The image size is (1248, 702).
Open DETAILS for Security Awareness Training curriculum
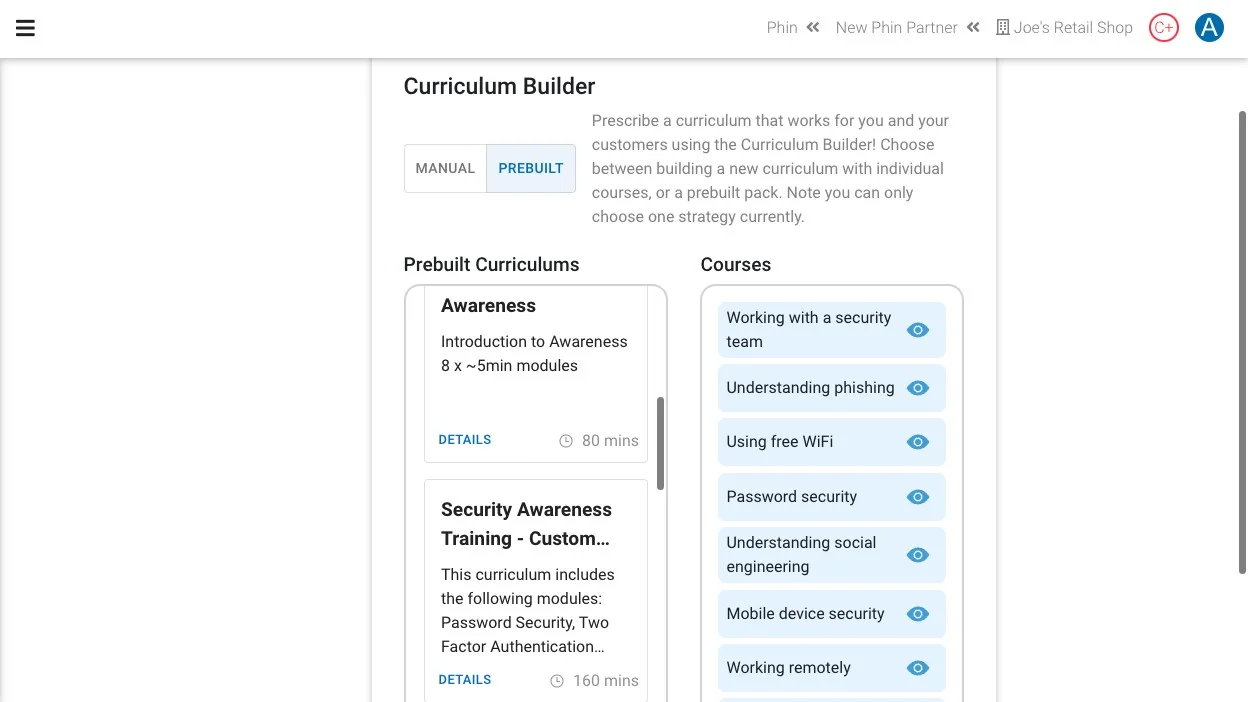pyautogui.click(x=465, y=680)
